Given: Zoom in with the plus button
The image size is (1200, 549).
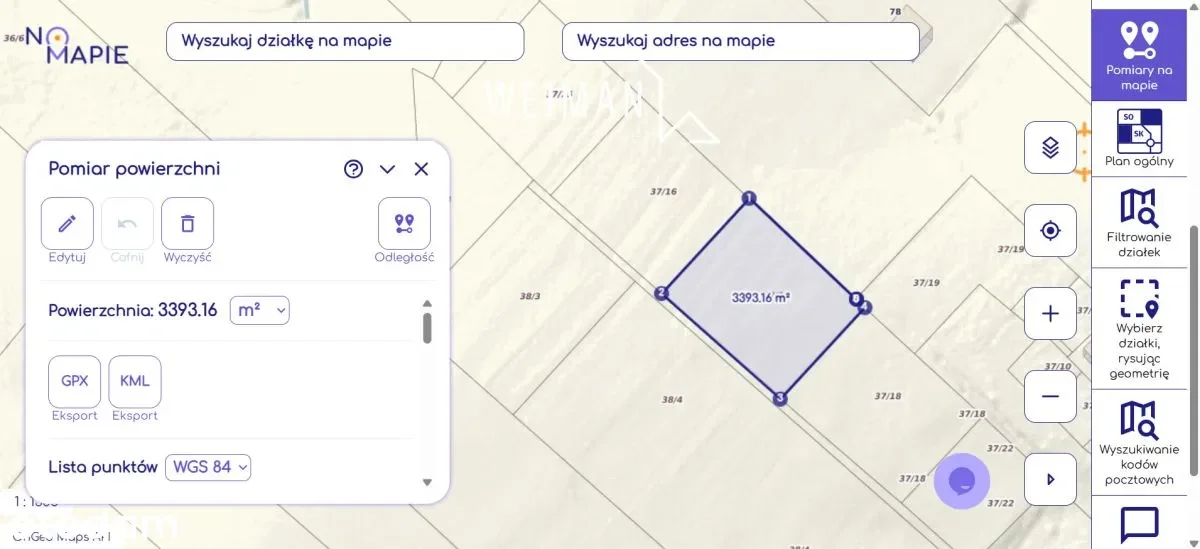Looking at the screenshot, I should click(x=1050, y=314).
